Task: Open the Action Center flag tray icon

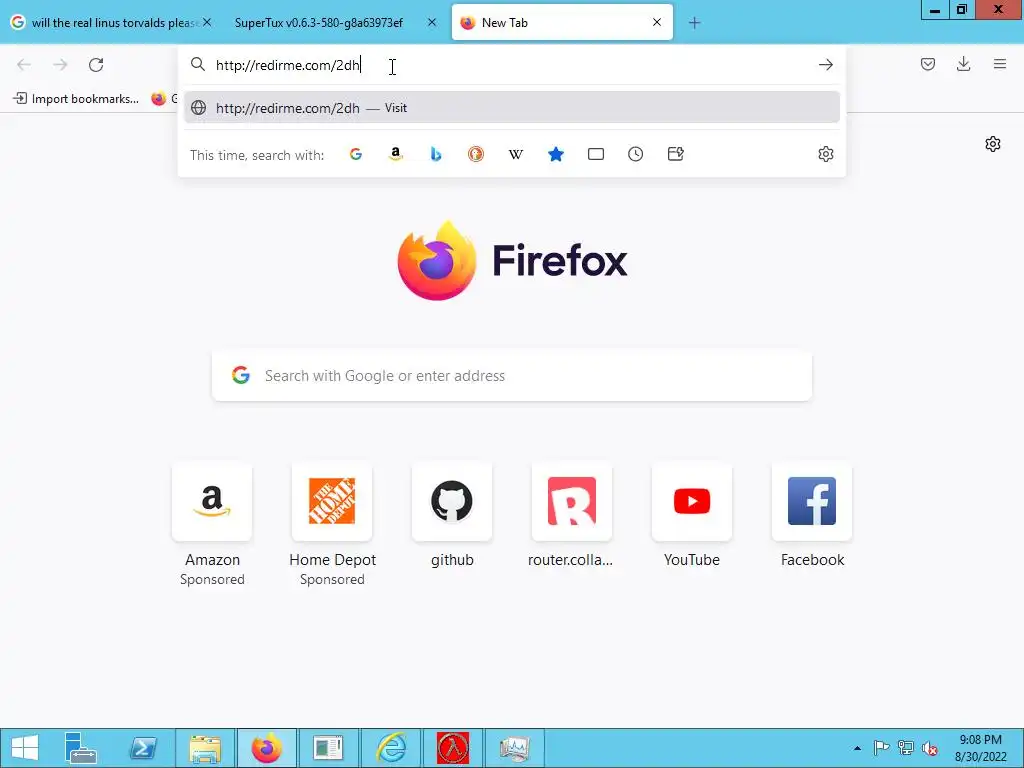Action: [x=881, y=748]
